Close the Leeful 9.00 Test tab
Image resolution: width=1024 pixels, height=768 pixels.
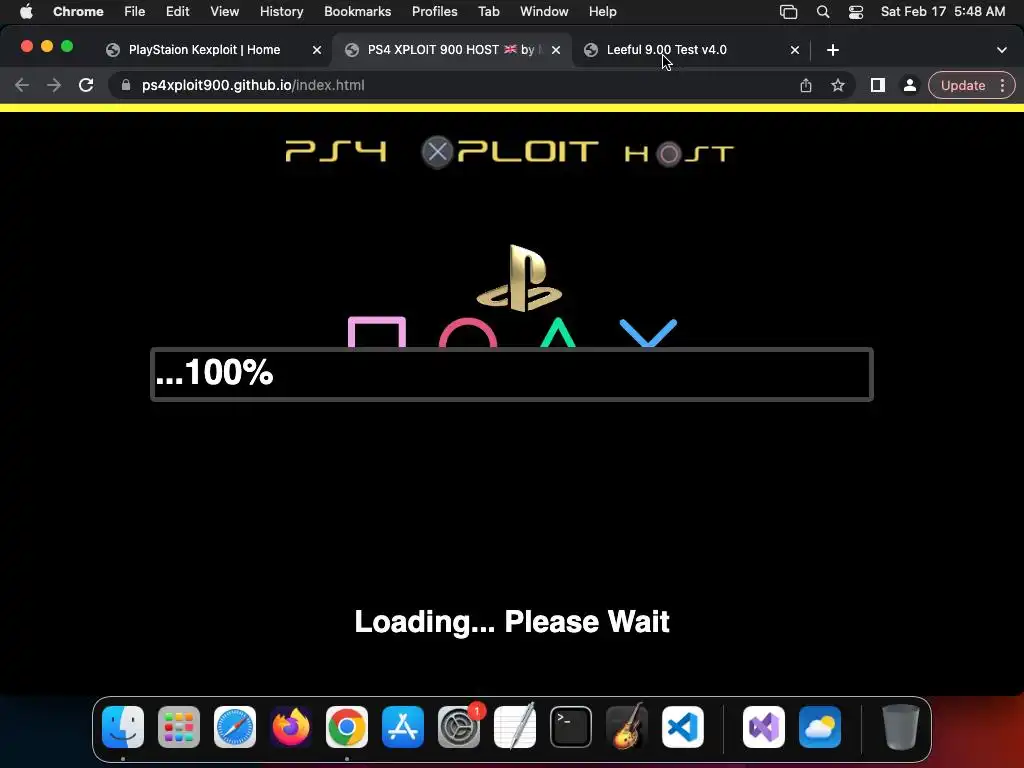pyautogui.click(x=795, y=50)
